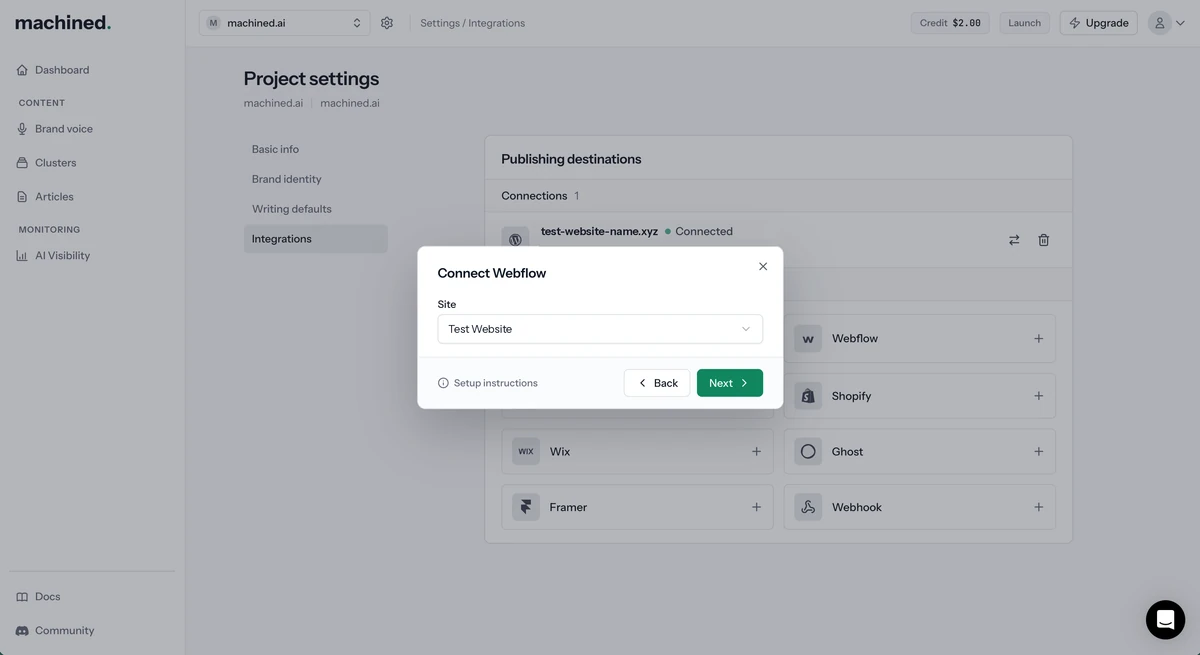Image resolution: width=1200 pixels, height=655 pixels.
Task: Add the Framer integration with plus
Action: coord(756,507)
